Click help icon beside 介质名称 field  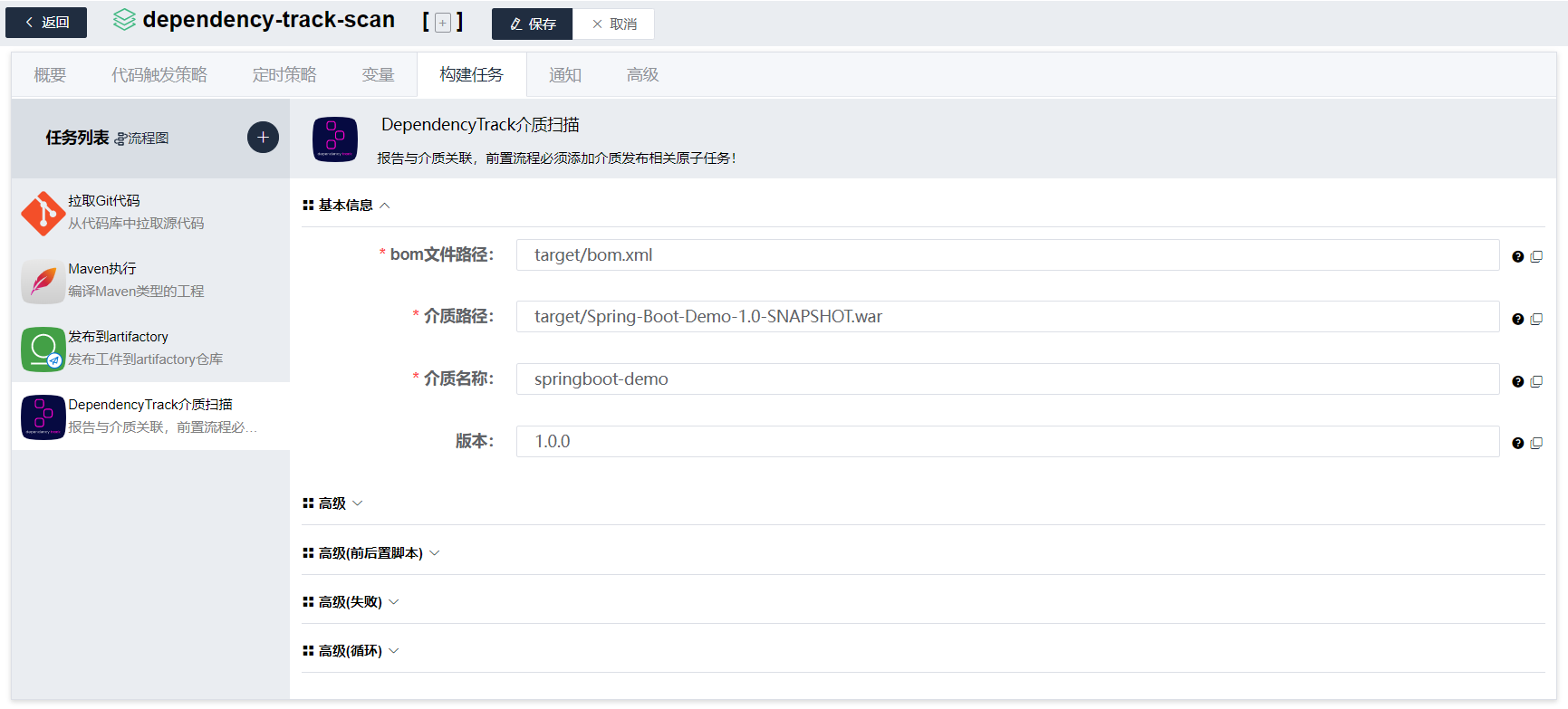click(x=1518, y=381)
